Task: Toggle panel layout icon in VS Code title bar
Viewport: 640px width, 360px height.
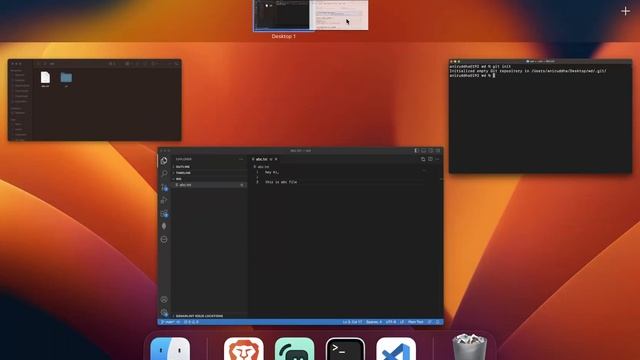Action: tap(423, 151)
